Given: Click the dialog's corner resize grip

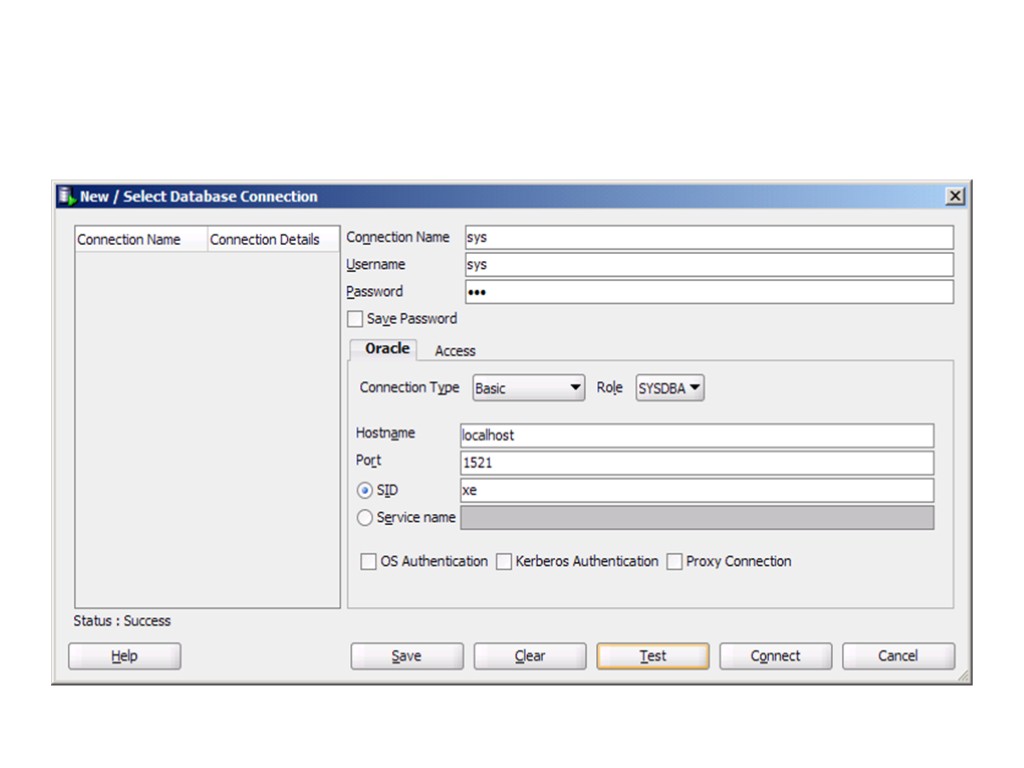Looking at the screenshot, I should pos(964,677).
